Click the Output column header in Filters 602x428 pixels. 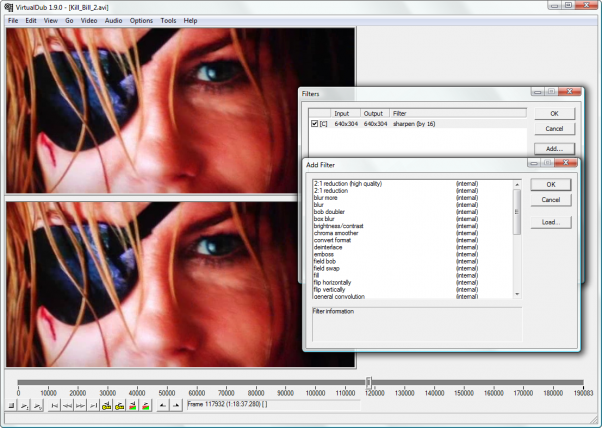pyautogui.click(x=375, y=113)
